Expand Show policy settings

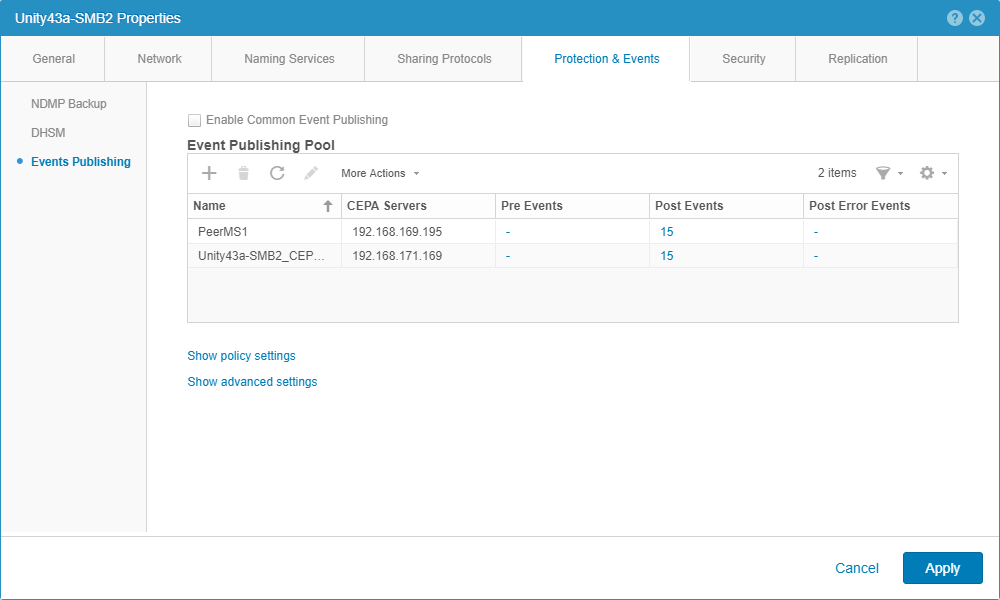[x=241, y=356]
